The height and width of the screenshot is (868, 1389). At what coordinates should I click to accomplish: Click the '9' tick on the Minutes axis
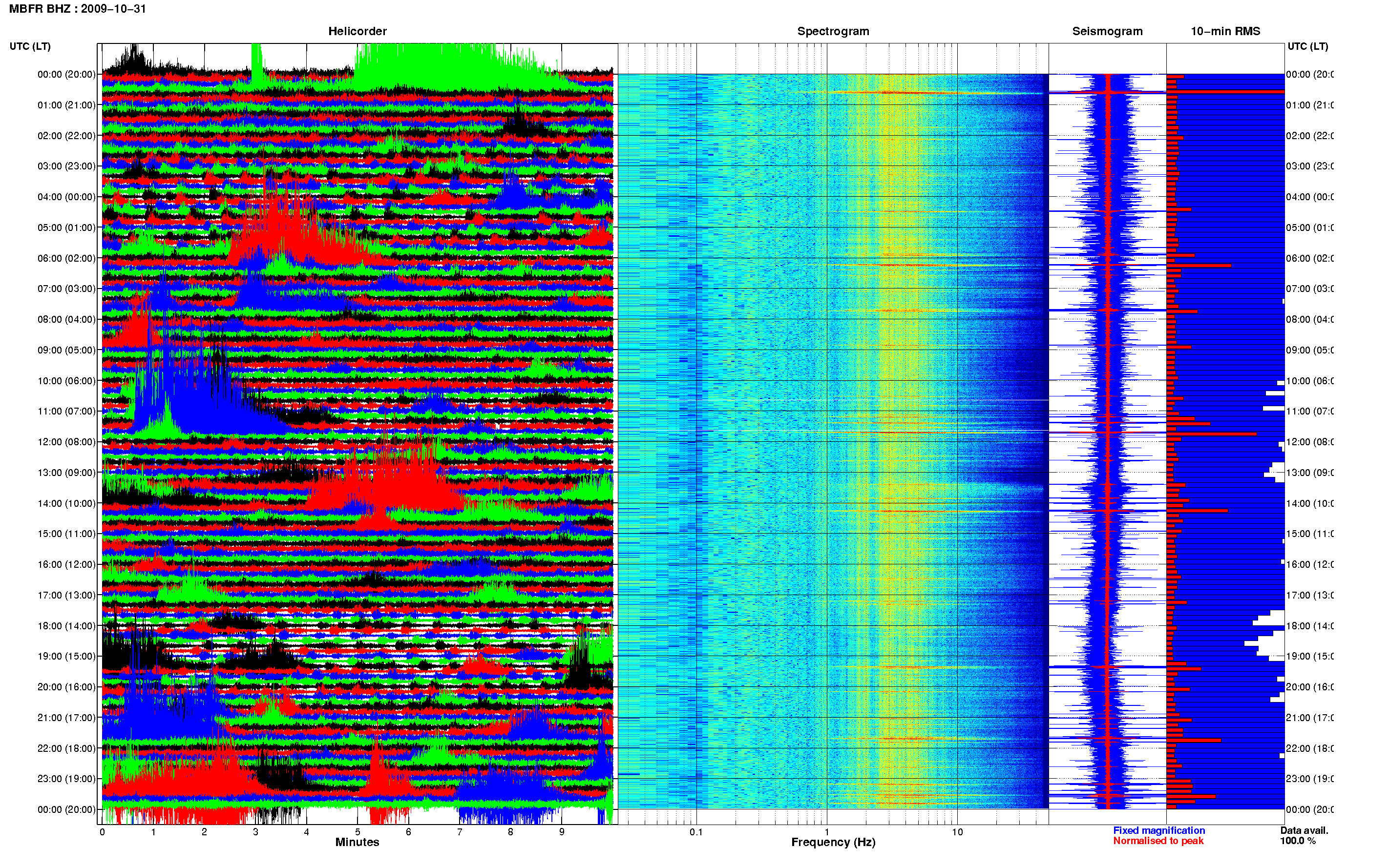pos(562,832)
